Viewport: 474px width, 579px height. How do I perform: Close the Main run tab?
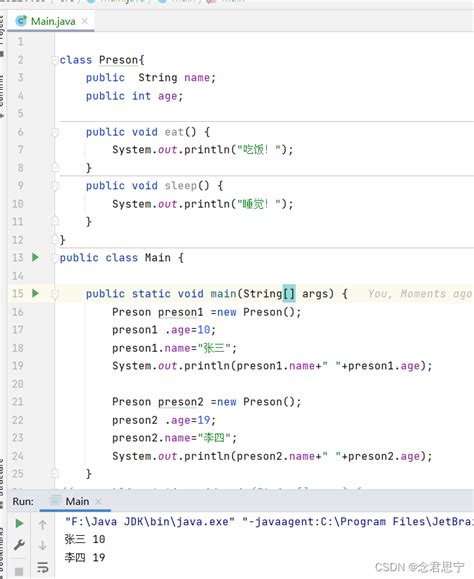[x=98, y=501]
